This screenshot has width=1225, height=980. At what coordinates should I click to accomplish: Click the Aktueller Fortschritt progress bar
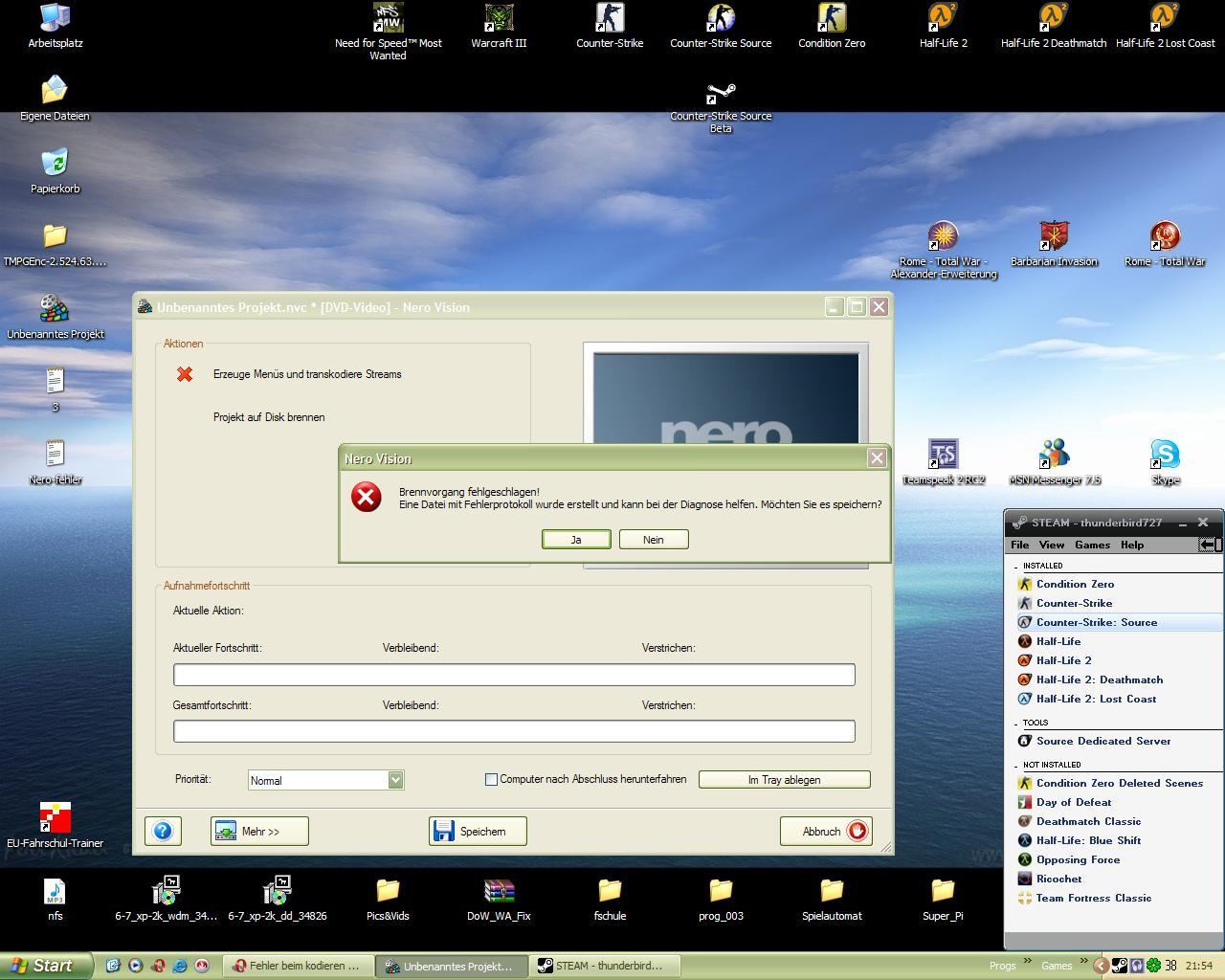514,675
